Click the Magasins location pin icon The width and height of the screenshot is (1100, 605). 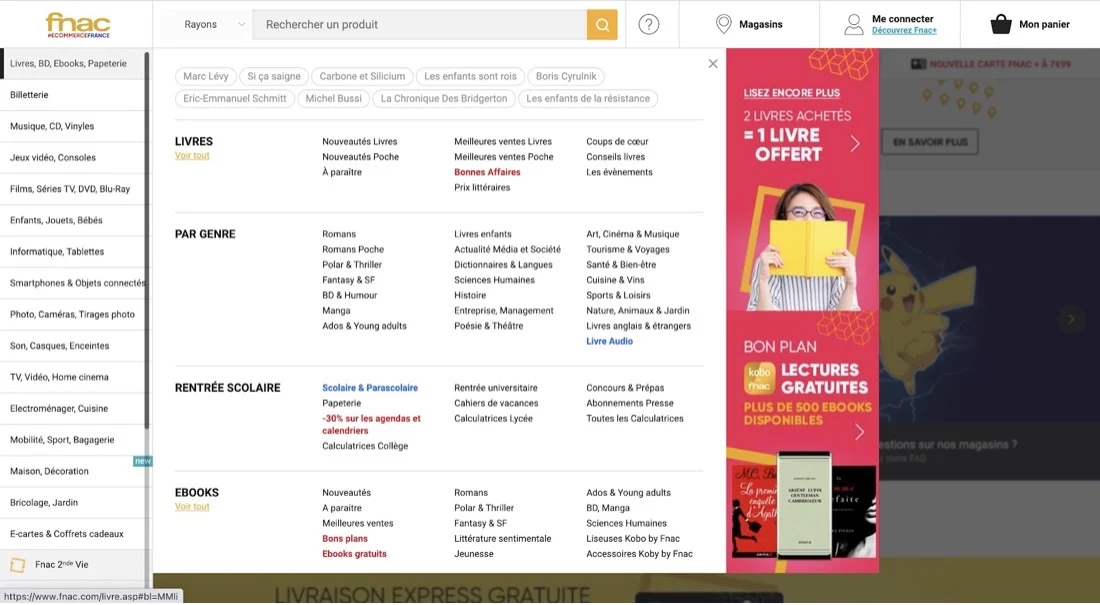pos(723,25)
